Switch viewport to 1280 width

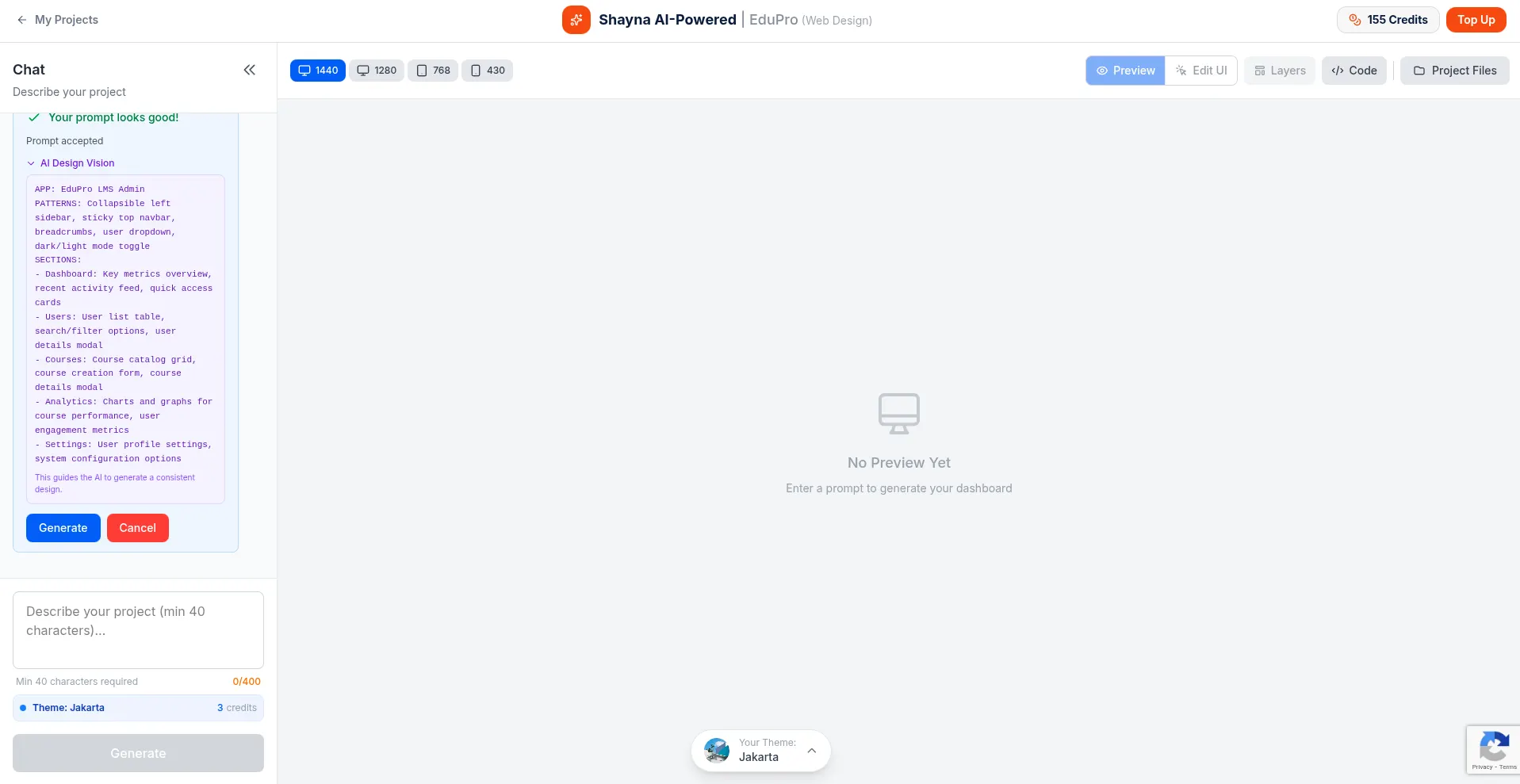click(377, 71)
